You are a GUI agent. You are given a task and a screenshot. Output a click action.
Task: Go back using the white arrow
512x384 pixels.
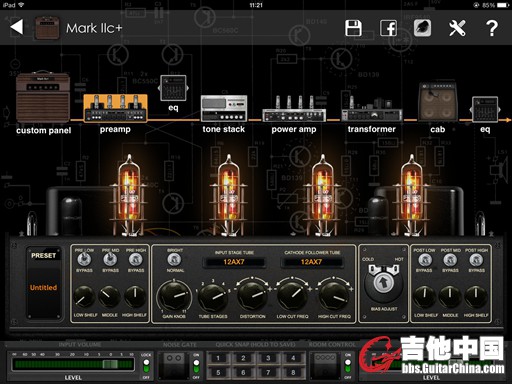(x=17, y=27)
